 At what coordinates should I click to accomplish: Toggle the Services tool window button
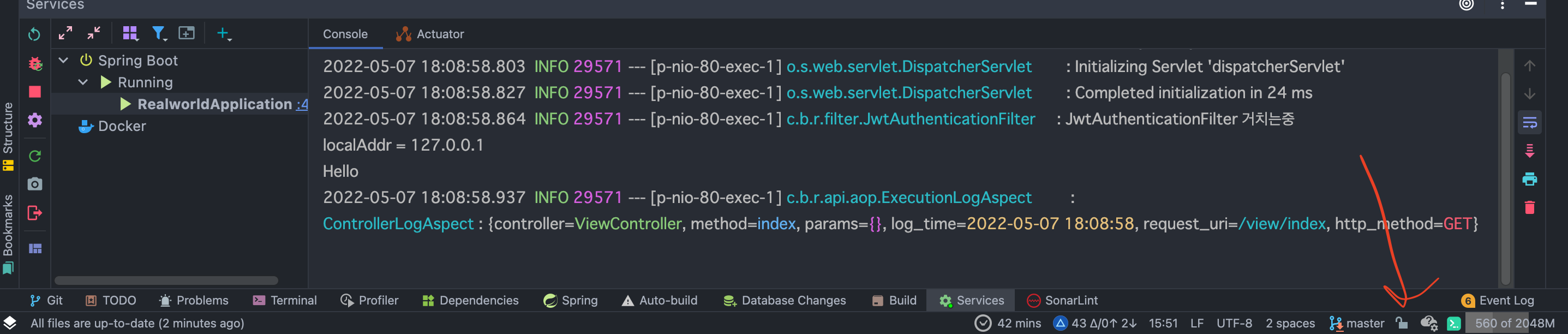tap(972, 300)
